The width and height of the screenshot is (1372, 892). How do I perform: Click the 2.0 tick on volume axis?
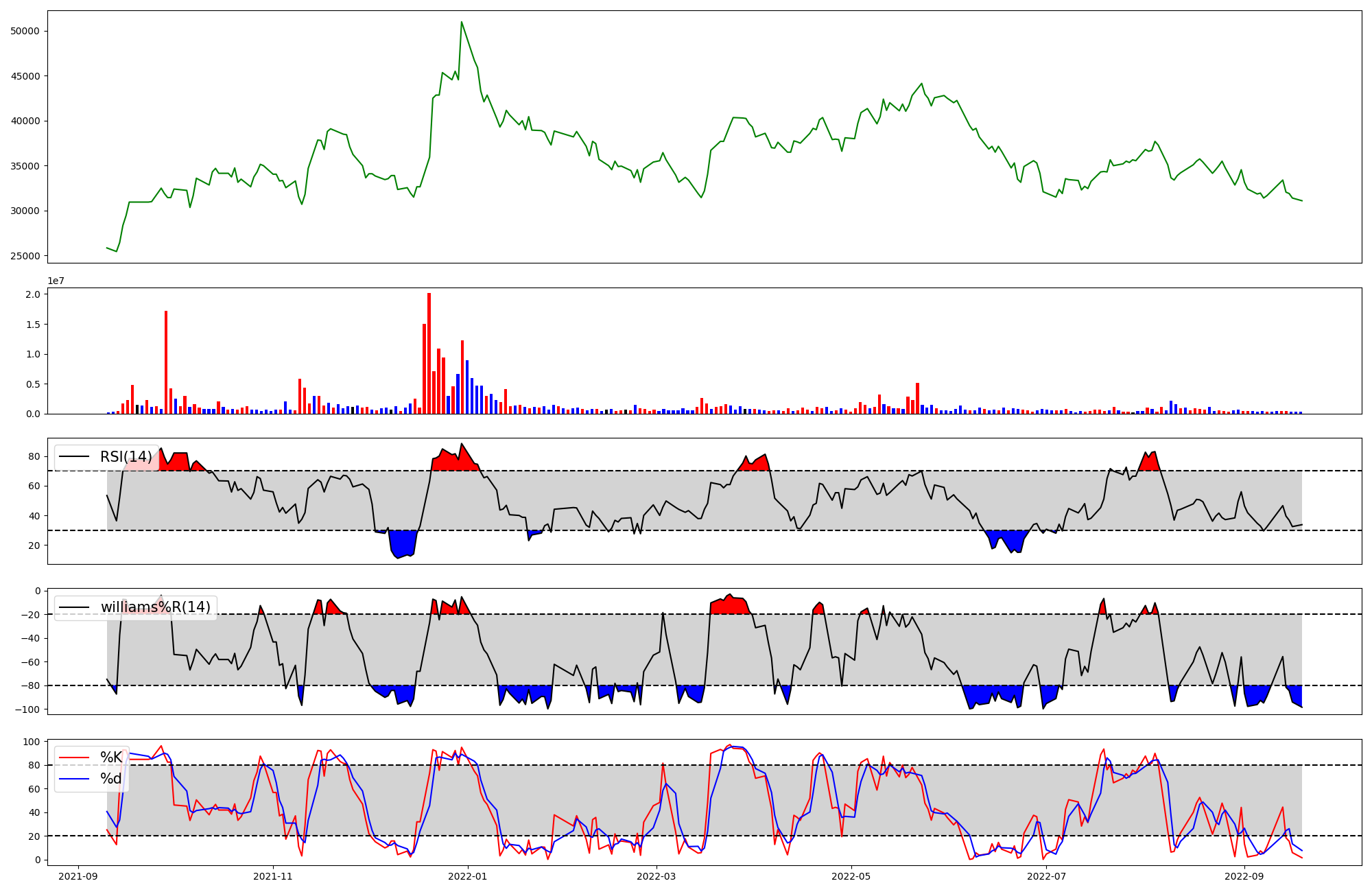point(34,294)
